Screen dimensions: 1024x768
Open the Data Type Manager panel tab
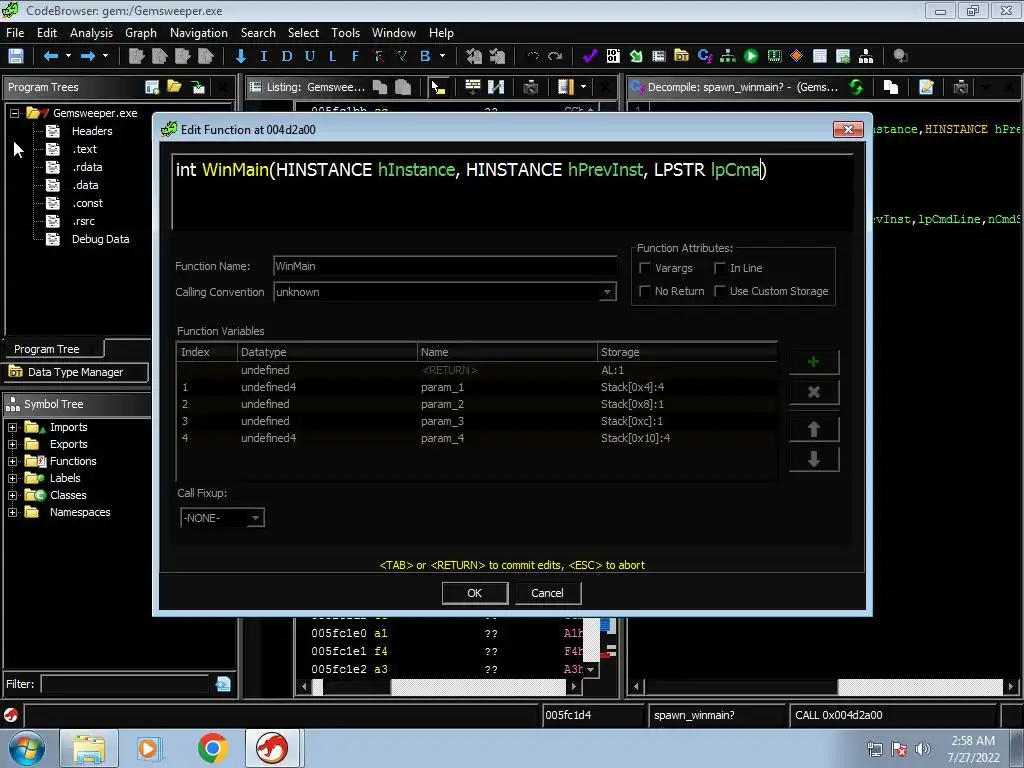pos(76,372)
